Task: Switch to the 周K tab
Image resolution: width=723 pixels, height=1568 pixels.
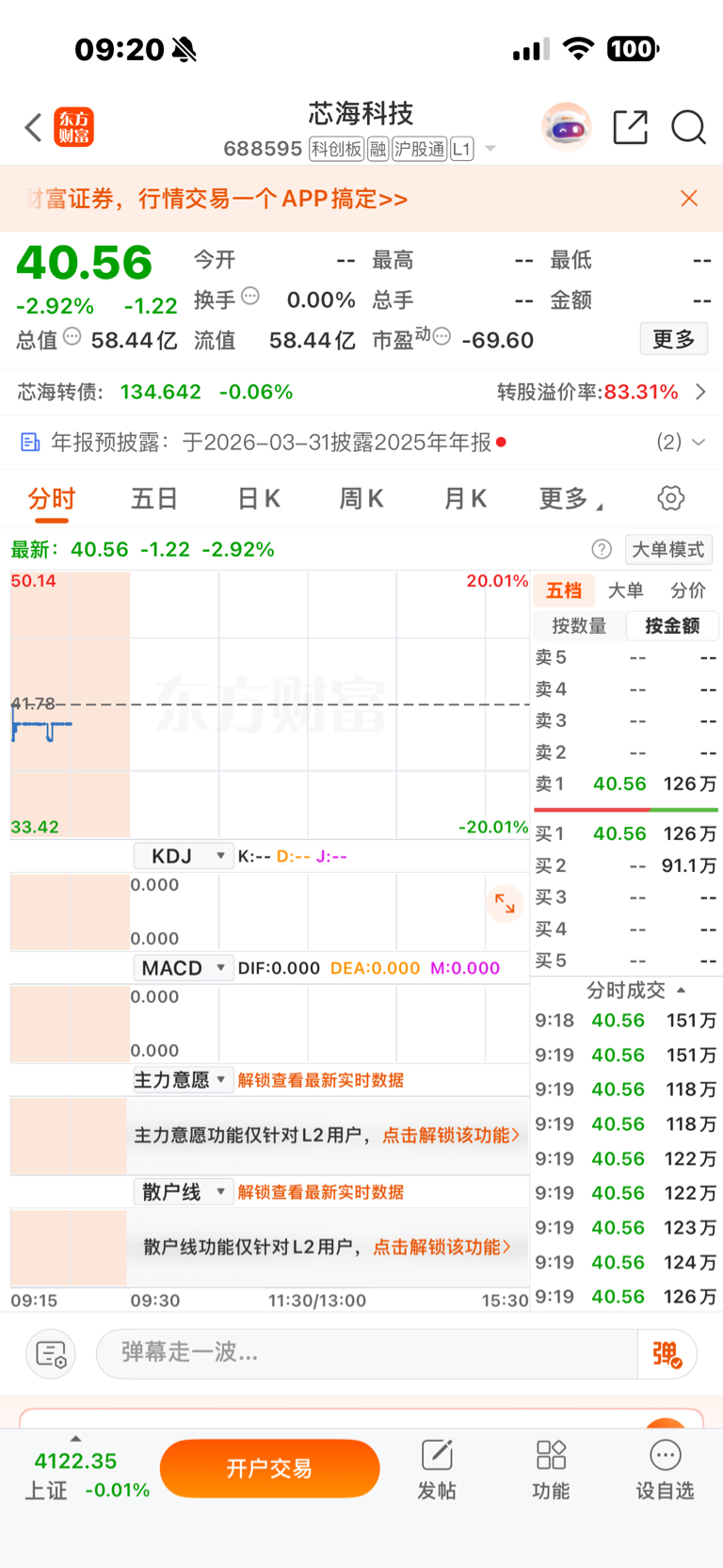Action: [x=361, y=499]
